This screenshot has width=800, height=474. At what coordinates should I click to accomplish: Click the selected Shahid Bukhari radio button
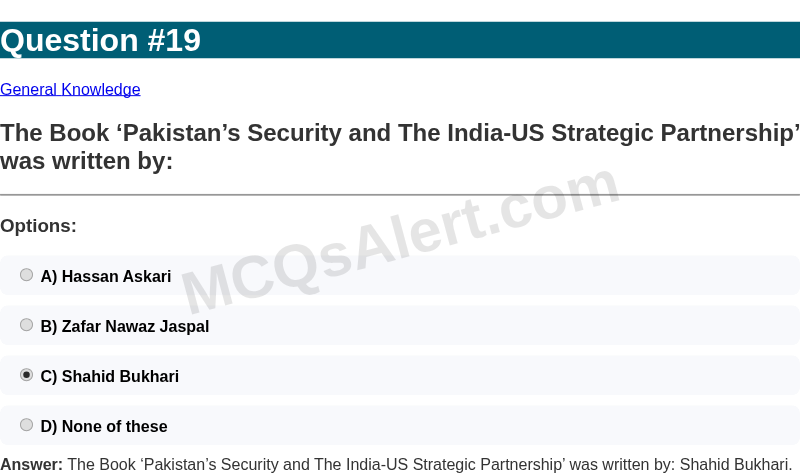27,375
